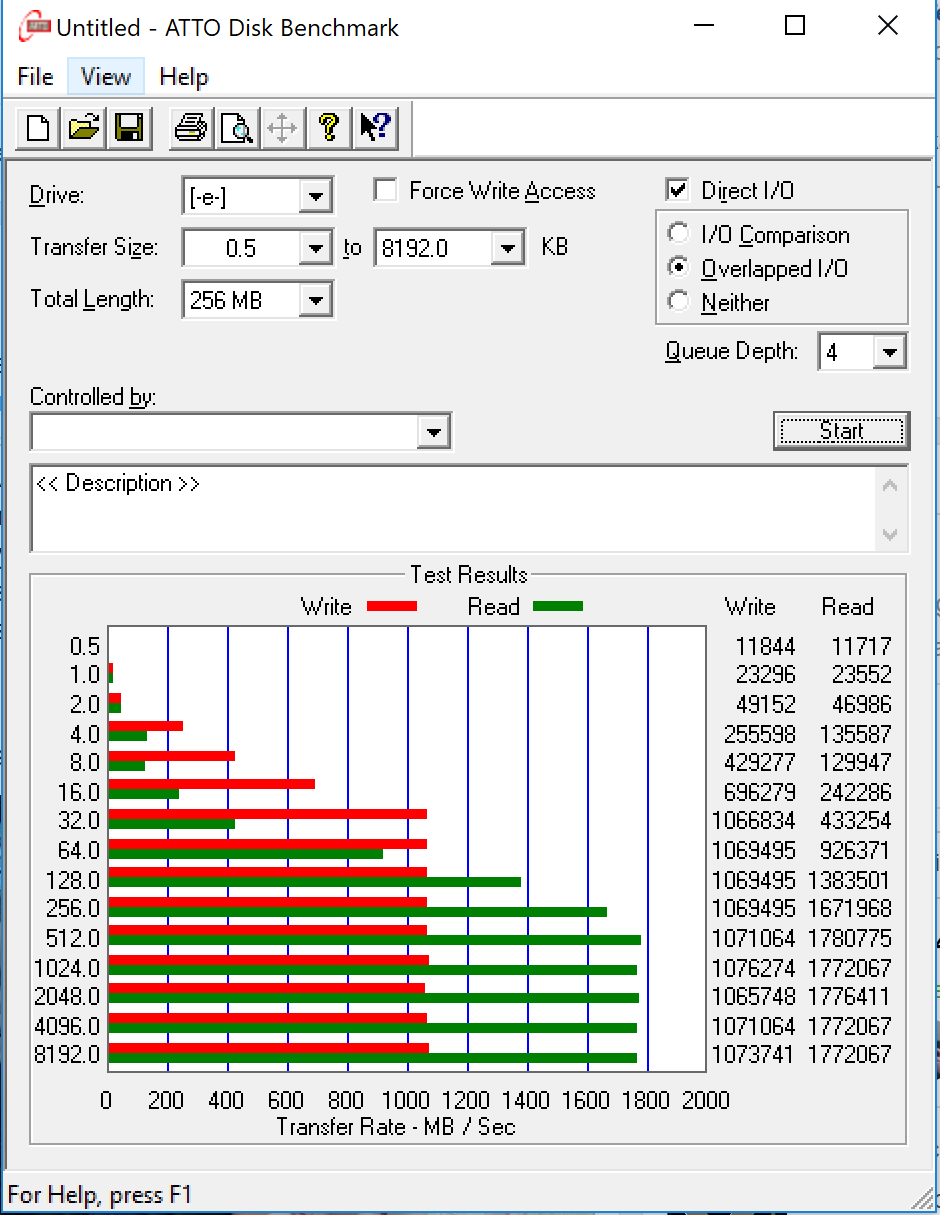This screenshot has height=1215, width=940.
Task: Print results with the printer icon
Action: pyautogui.click(x=190, y=128)
